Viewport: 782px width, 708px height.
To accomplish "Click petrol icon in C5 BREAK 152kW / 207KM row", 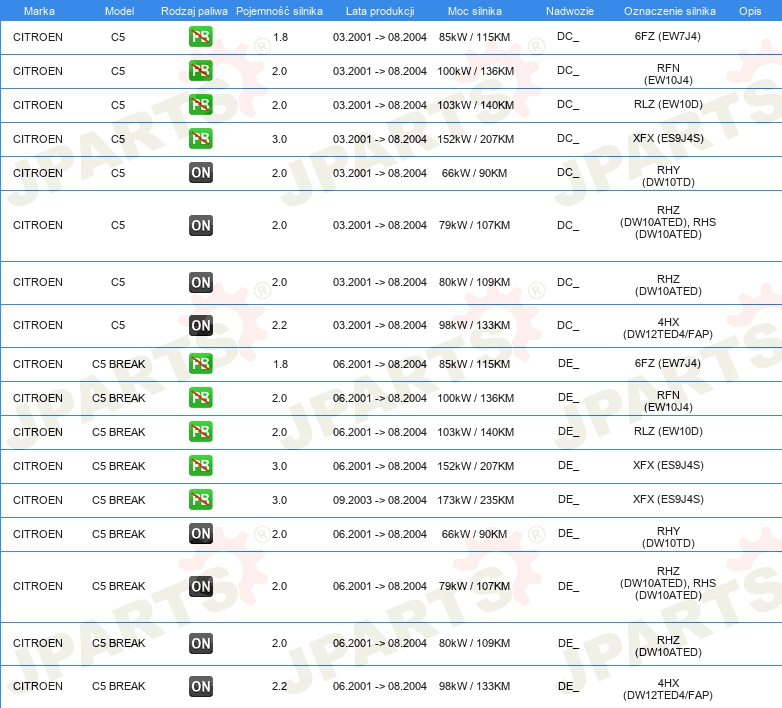I will [x=200, y=466].
